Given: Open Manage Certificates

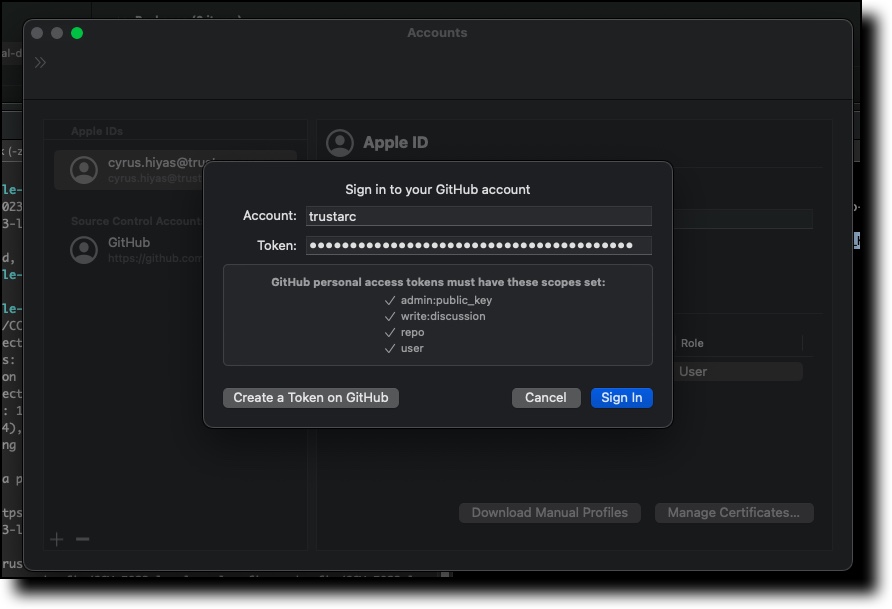Looking at the screenshot, I should click(x=733, y=513).
